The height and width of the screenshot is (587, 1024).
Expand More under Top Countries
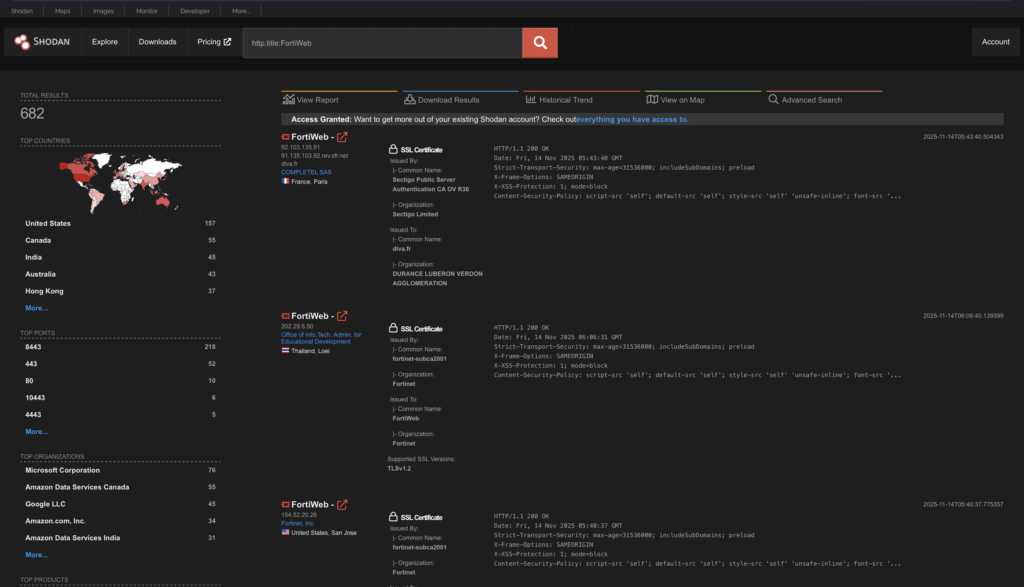click(36, 308)
